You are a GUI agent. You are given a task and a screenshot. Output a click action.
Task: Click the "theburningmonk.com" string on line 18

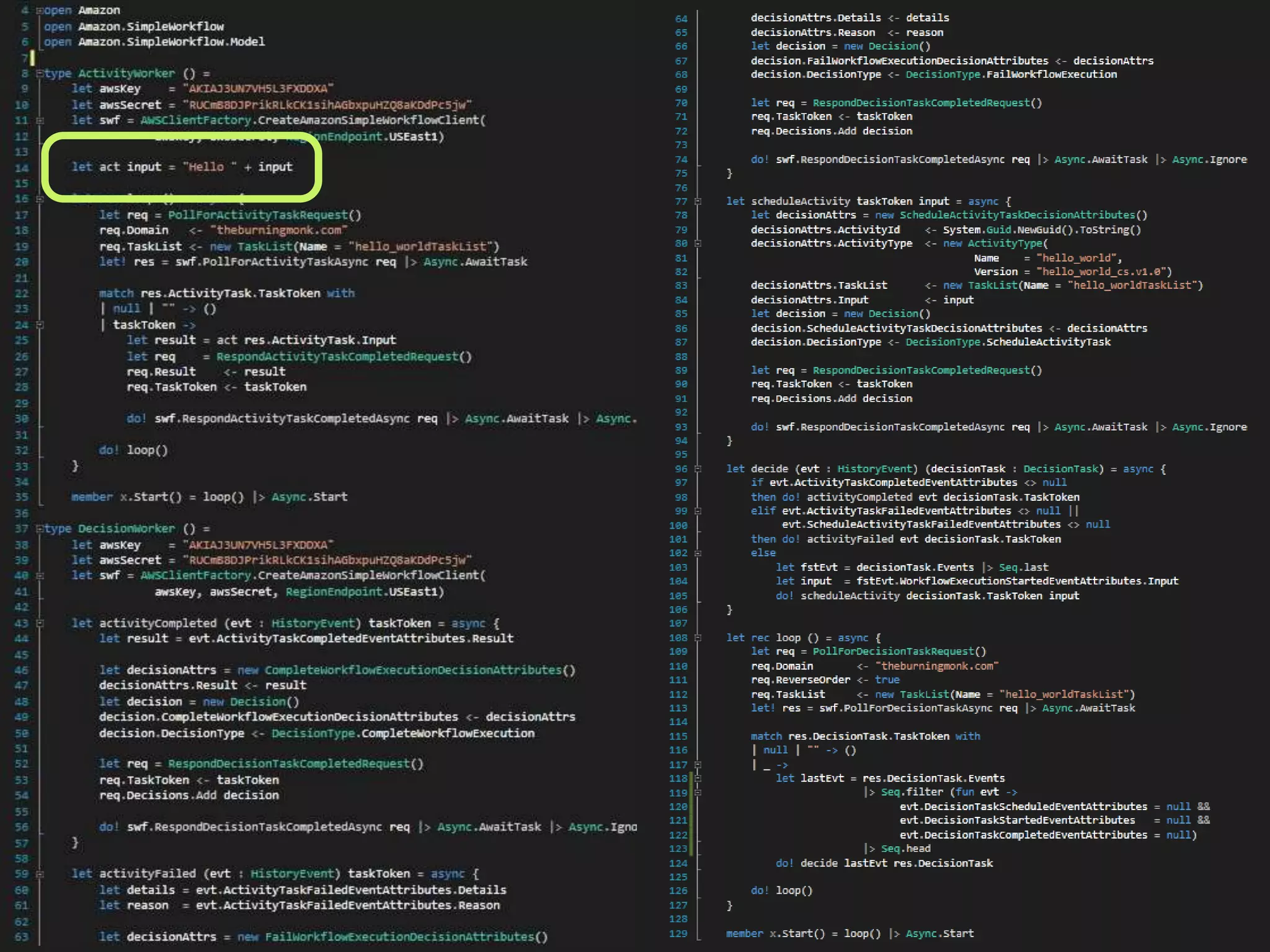(278, 230)
